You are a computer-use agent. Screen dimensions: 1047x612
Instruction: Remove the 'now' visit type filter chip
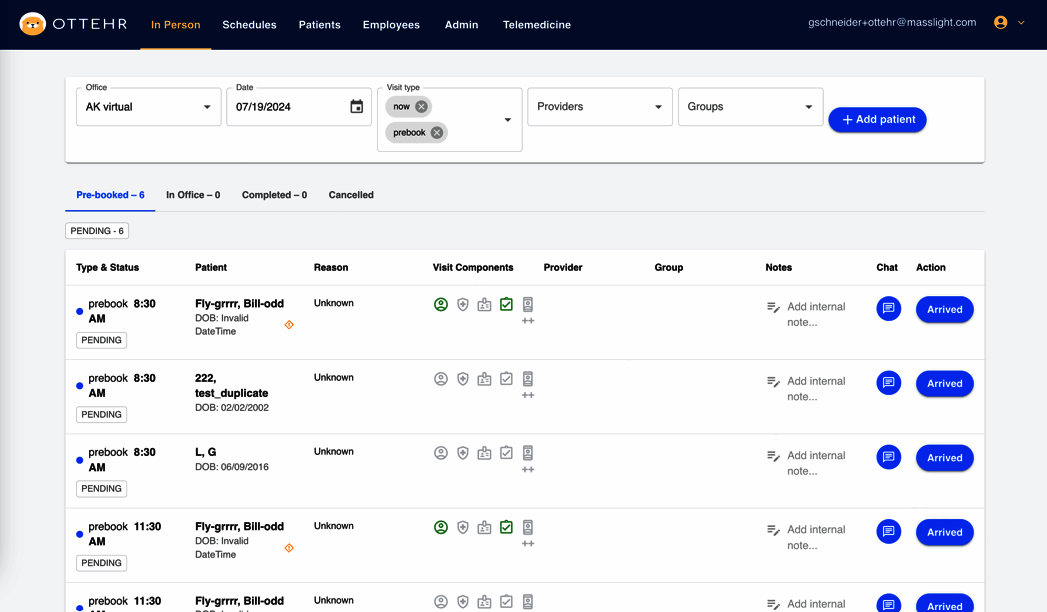422,106
